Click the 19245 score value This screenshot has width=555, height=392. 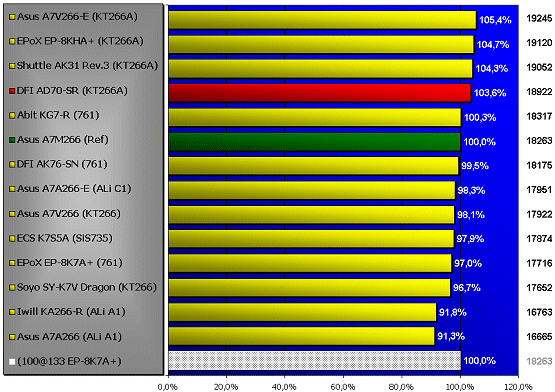point(539,19)
